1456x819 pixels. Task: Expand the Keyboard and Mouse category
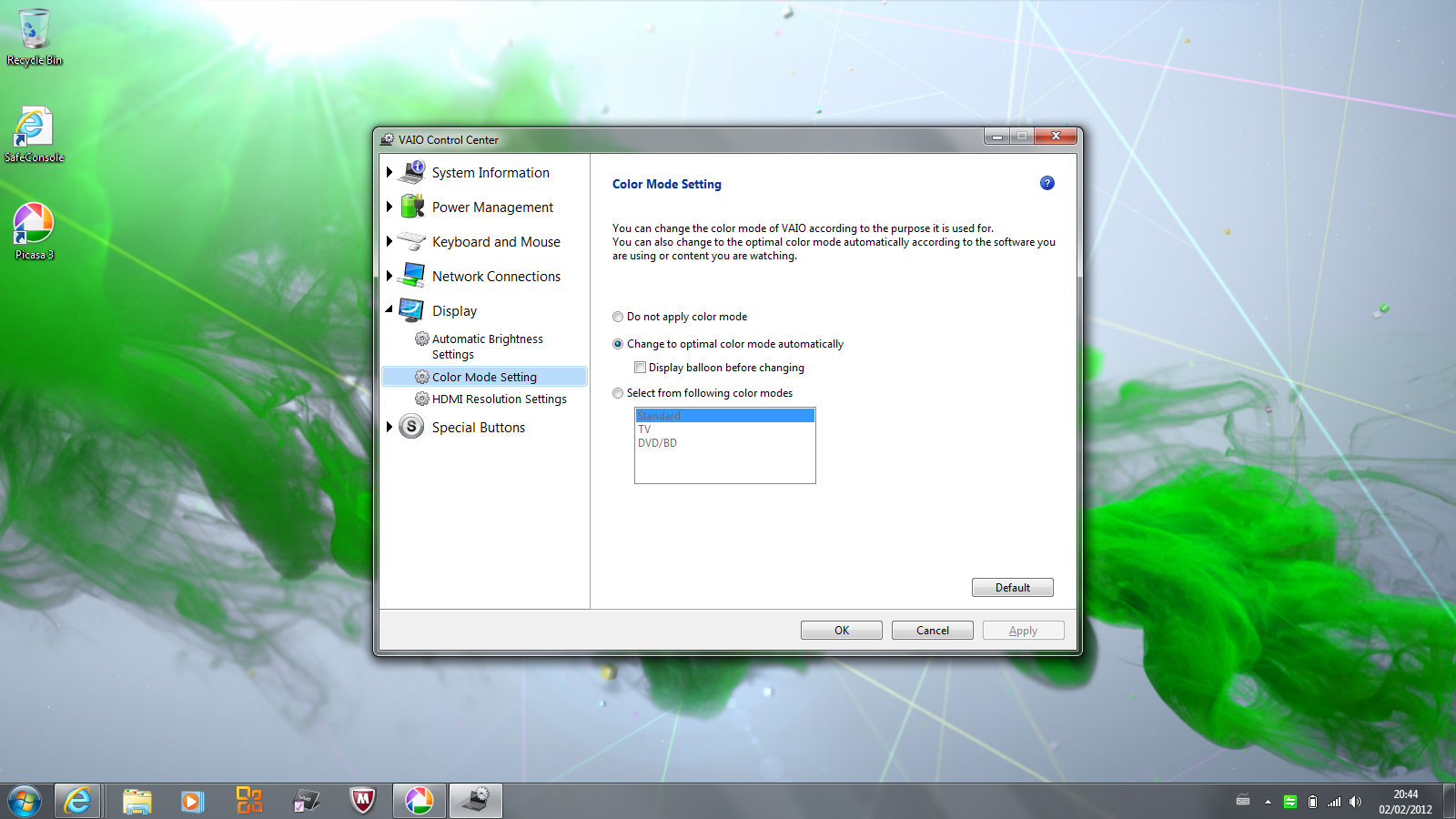coord(389,241)
